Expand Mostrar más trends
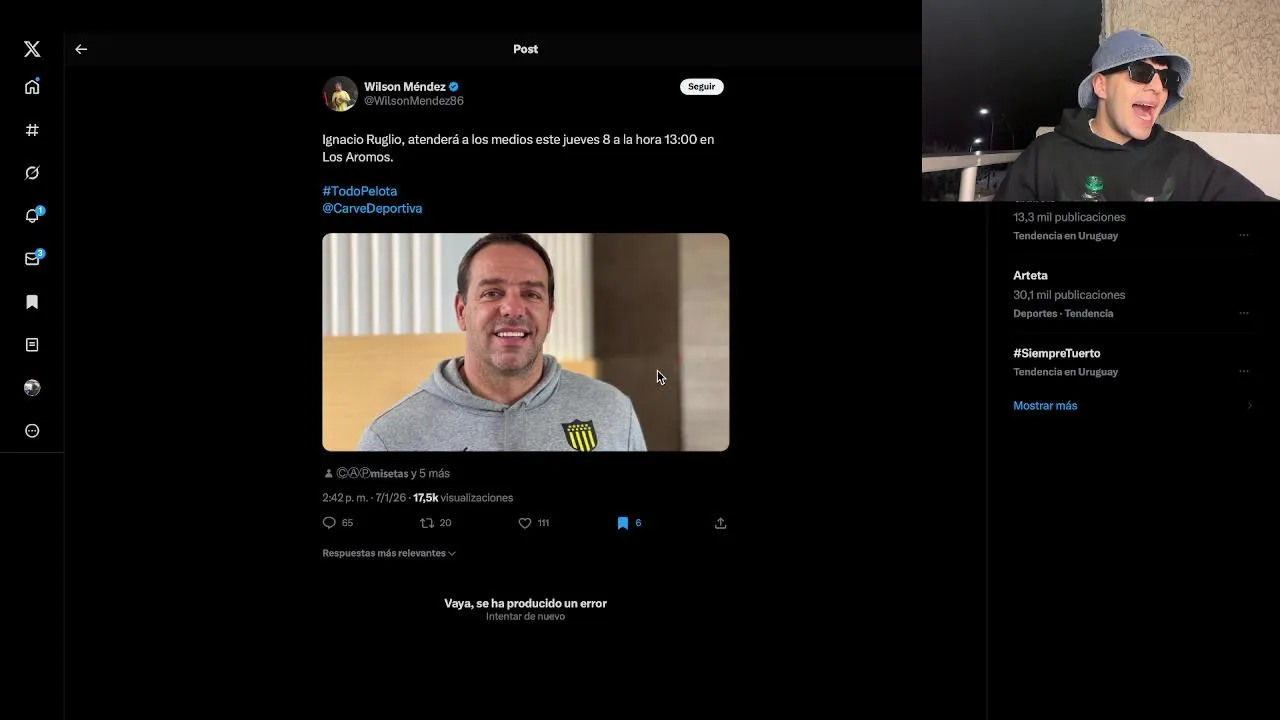 click(x=1045, y=406)
